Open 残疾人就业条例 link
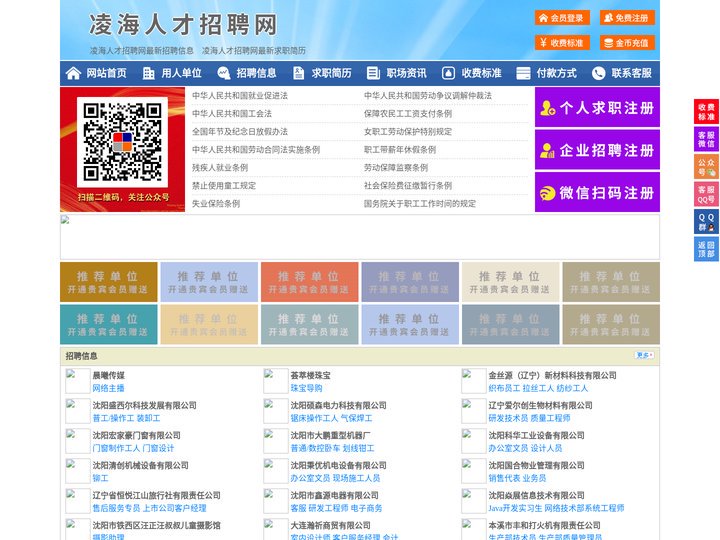This screenshot has height=540, width=720. pos(220,168)
